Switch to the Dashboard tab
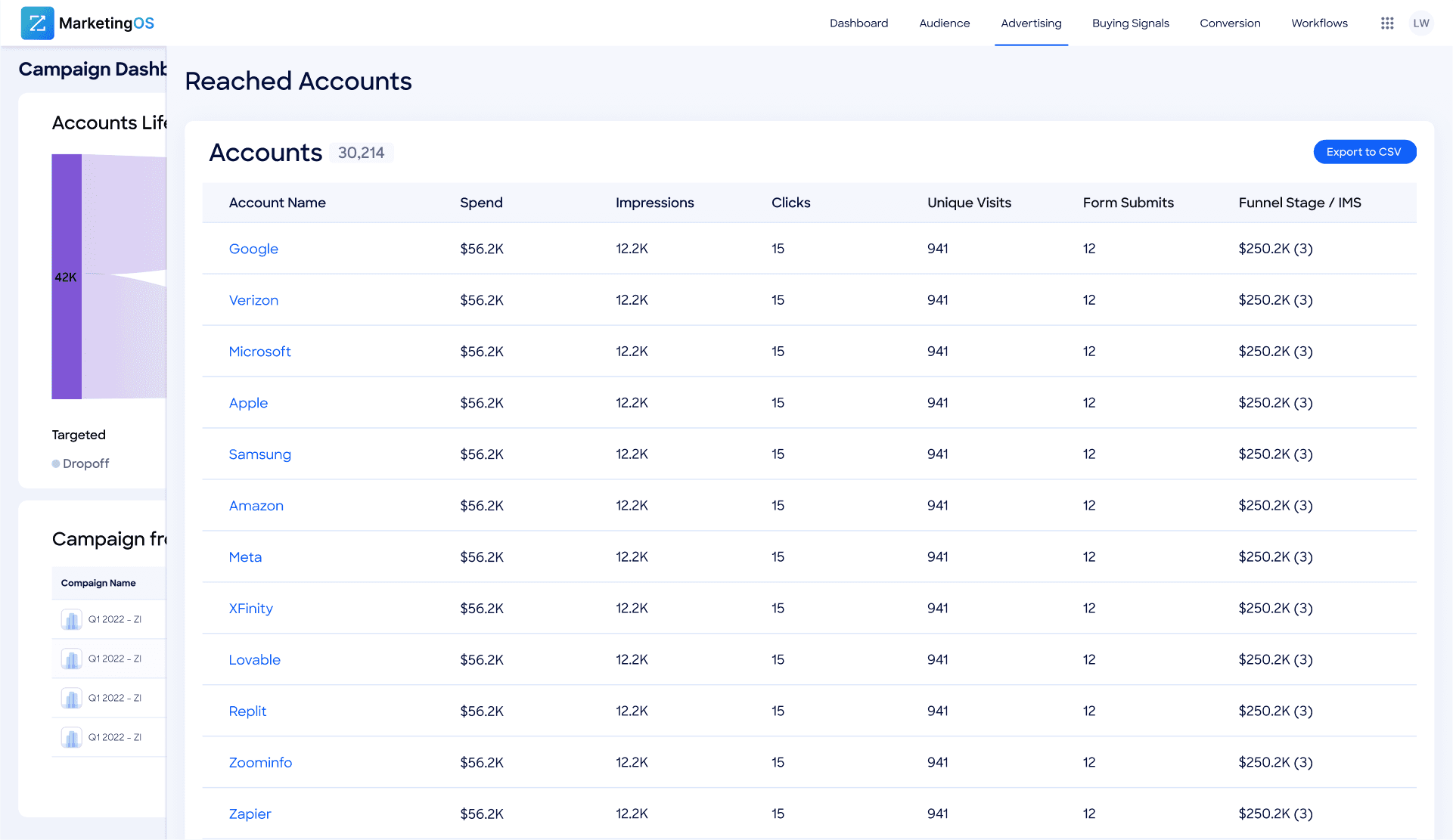Screen dimensions: 1453x840 click(858, 23)
